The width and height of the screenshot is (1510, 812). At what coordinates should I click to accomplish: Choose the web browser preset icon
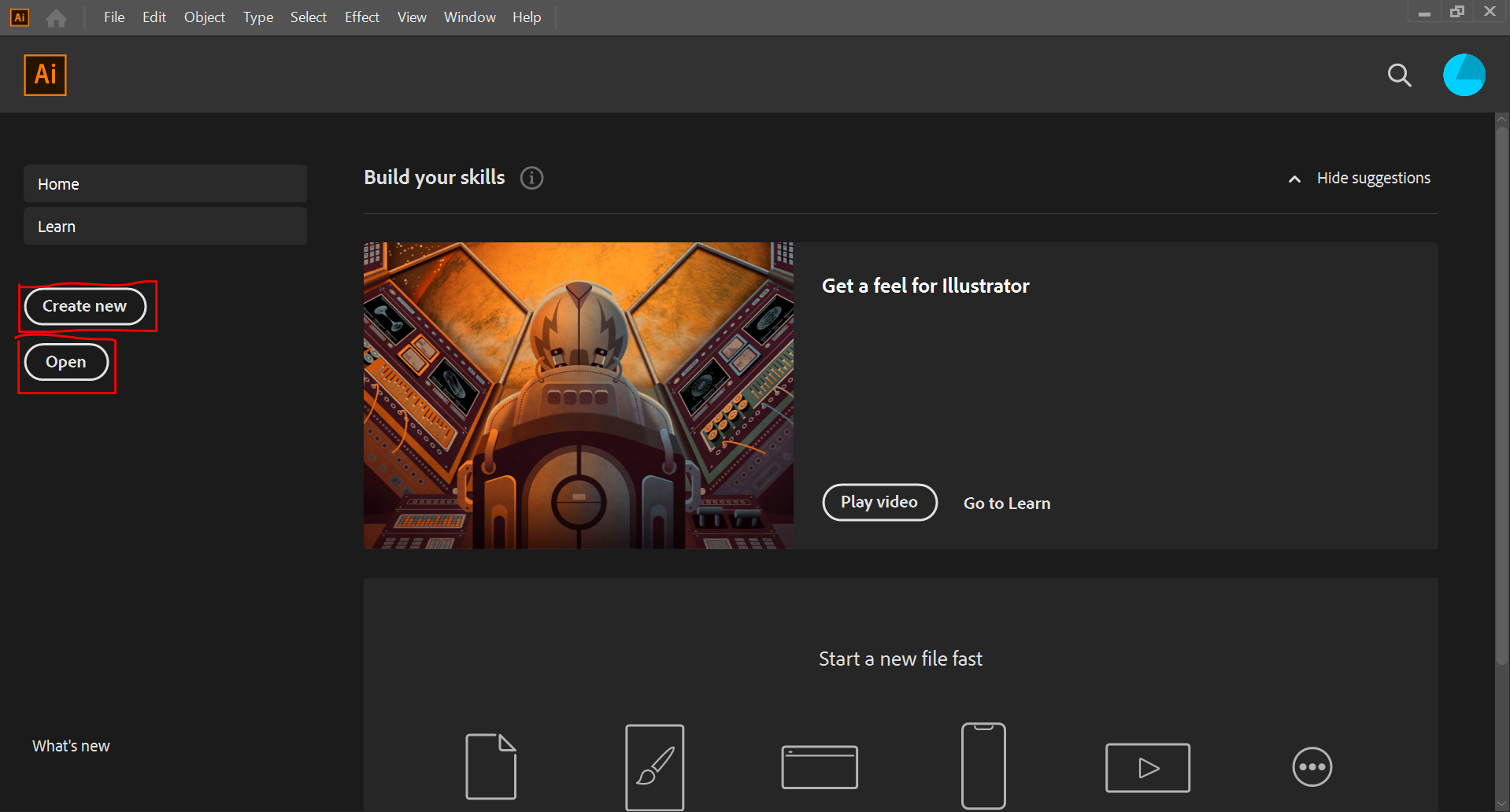(x=819, y=767)
